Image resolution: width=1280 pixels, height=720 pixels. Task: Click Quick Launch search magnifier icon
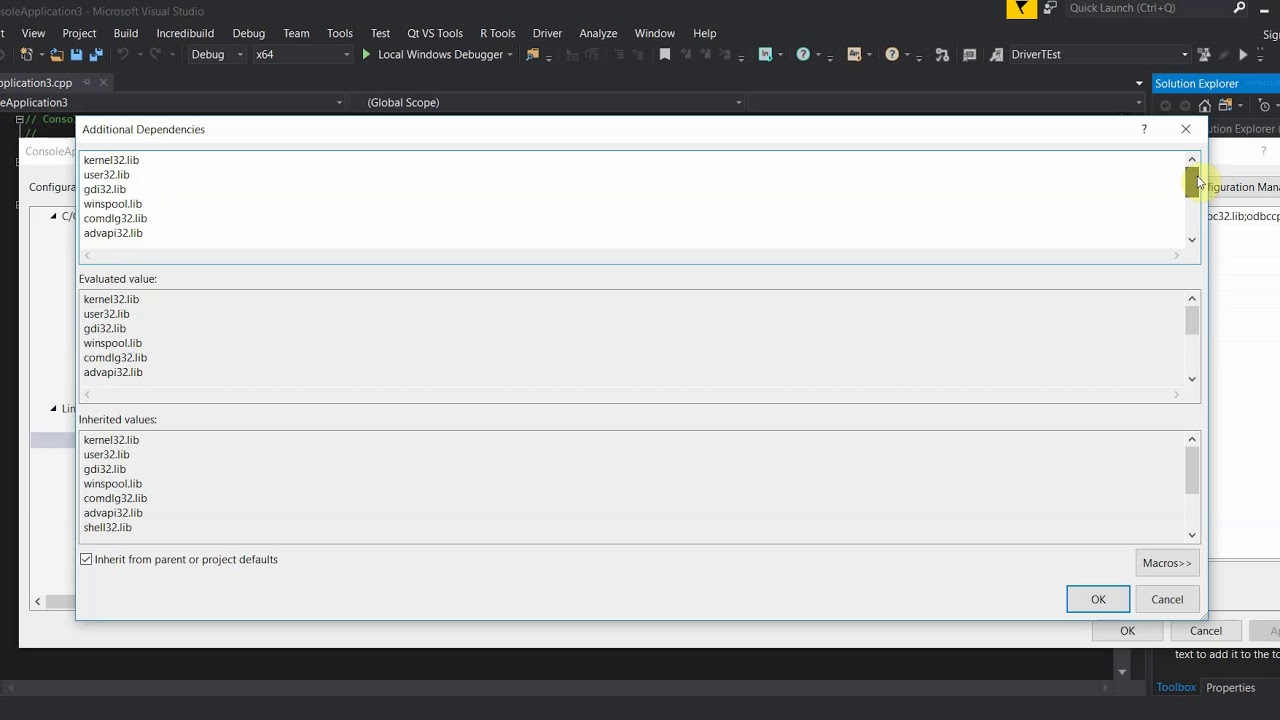pyautogui.click(x=1240, y=8)
